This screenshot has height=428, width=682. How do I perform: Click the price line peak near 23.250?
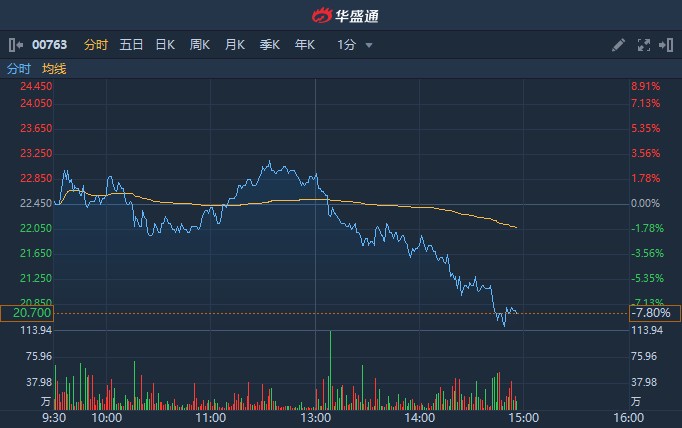pyautogui.click(x=270, y=162)
